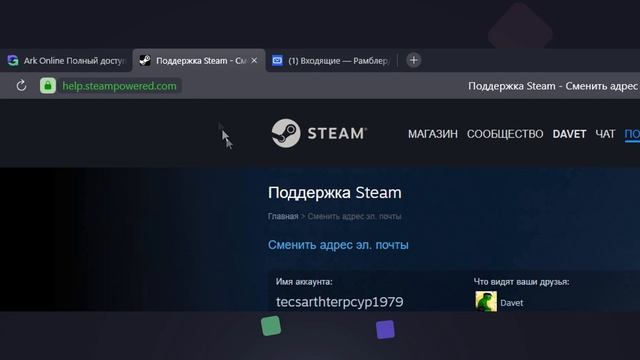Reload the current page
Viewport: 640px width, 360px height.
pyautogui.click(x=21, y=86)
